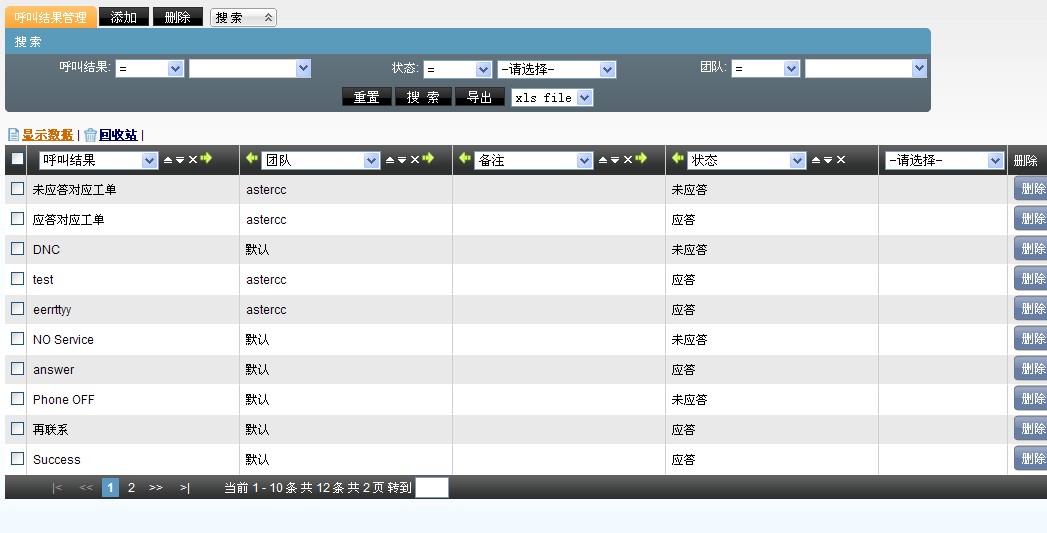Expand the 状态 -请选择- filter dropdown
The height and width of the screenshot is (533, 1047).
pyautogui.click(x=556, y=69)
